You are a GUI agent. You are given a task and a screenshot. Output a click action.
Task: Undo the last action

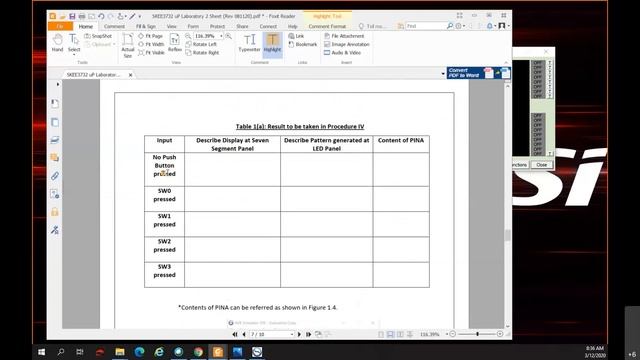[x=101, y=16]
